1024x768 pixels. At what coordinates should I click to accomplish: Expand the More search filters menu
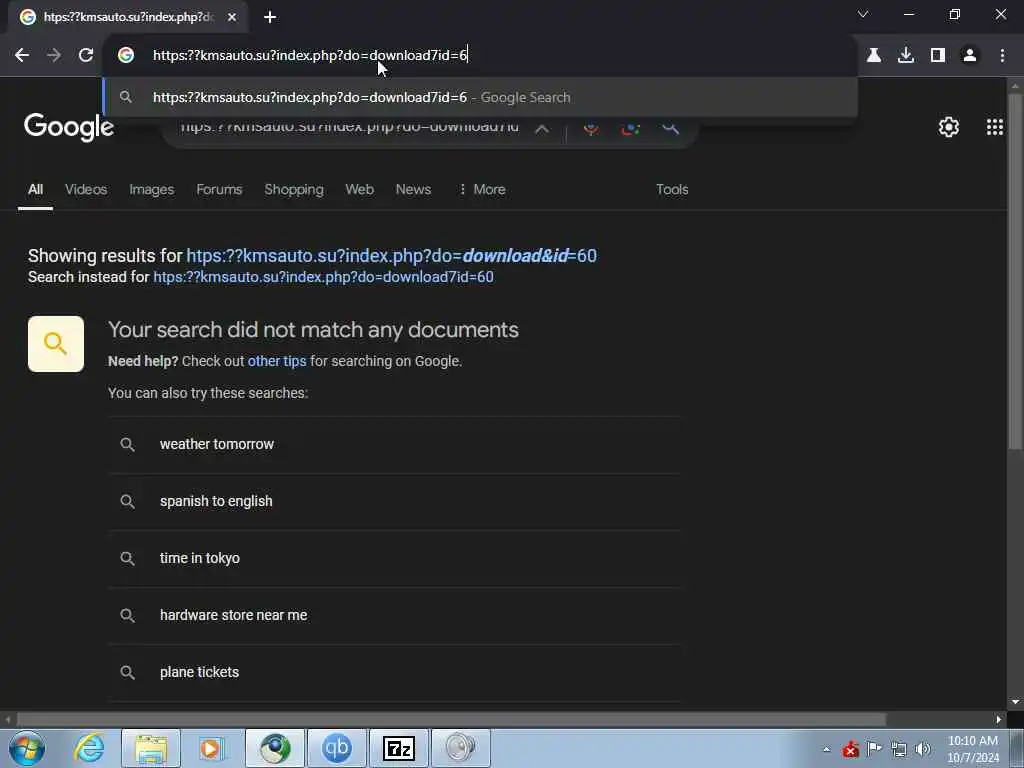coord(482,189)
